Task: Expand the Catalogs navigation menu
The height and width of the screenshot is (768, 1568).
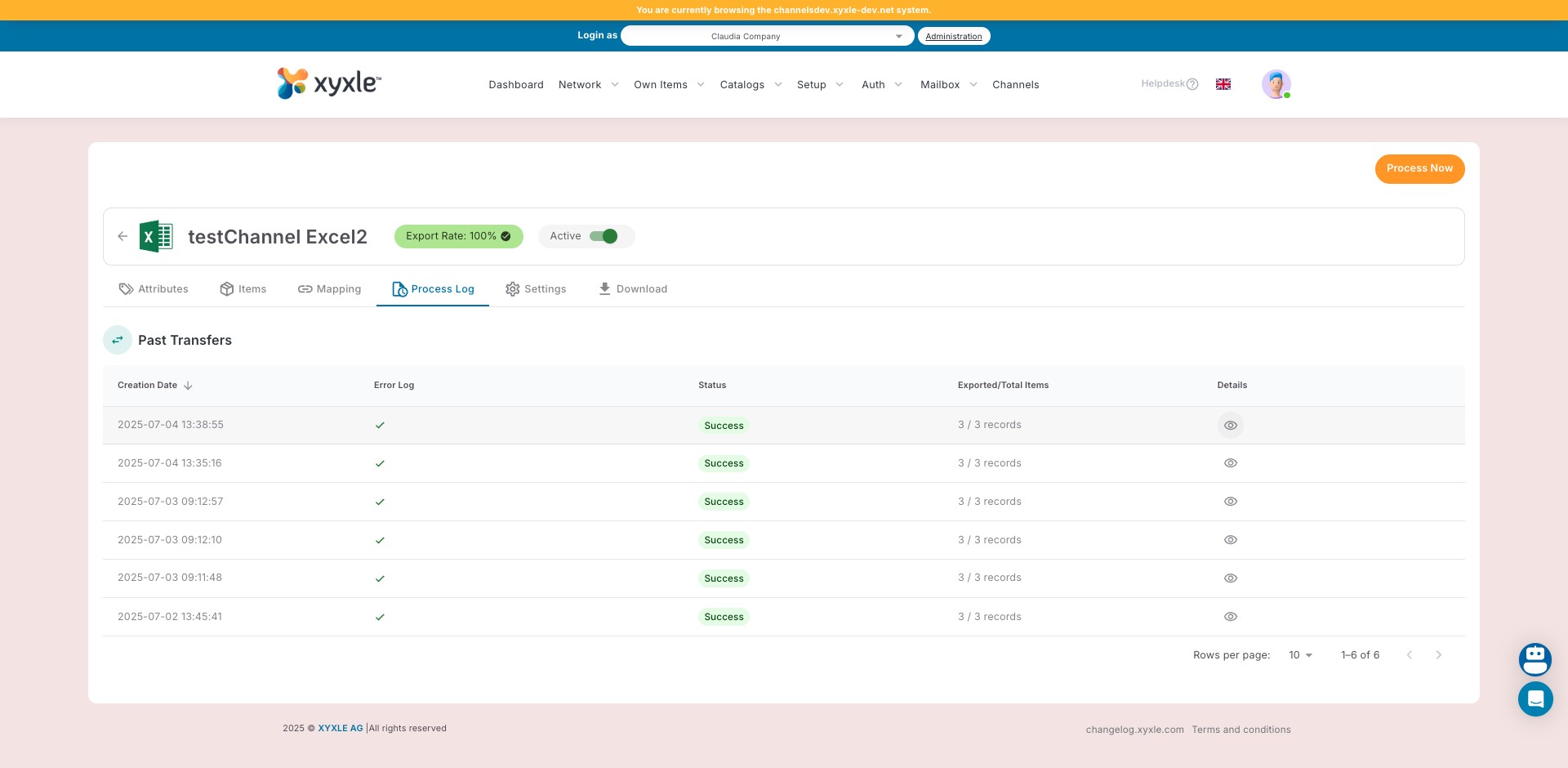Action: (x=751, y=85)
